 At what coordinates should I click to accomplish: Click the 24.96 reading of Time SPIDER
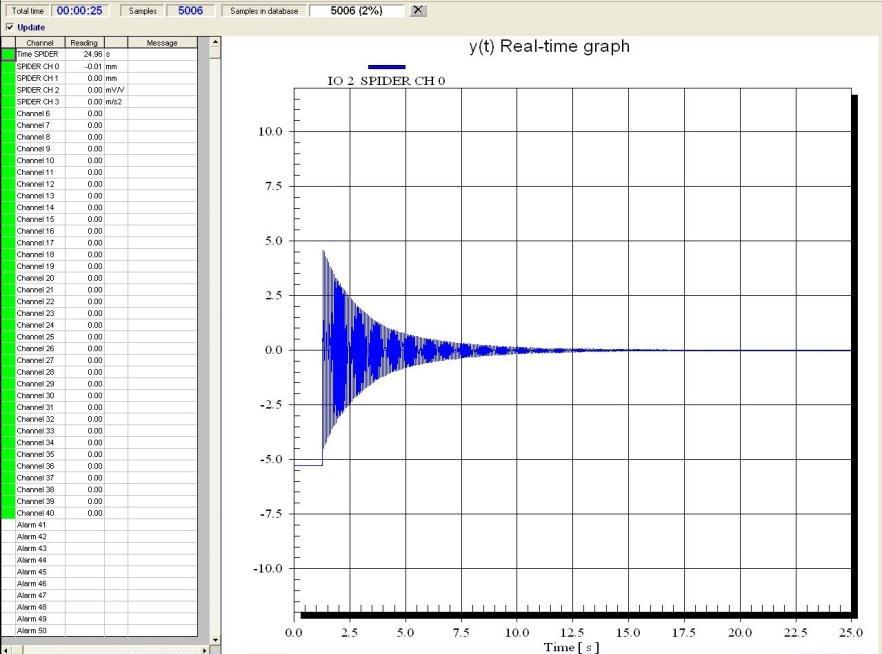click(x=85, y=54)
